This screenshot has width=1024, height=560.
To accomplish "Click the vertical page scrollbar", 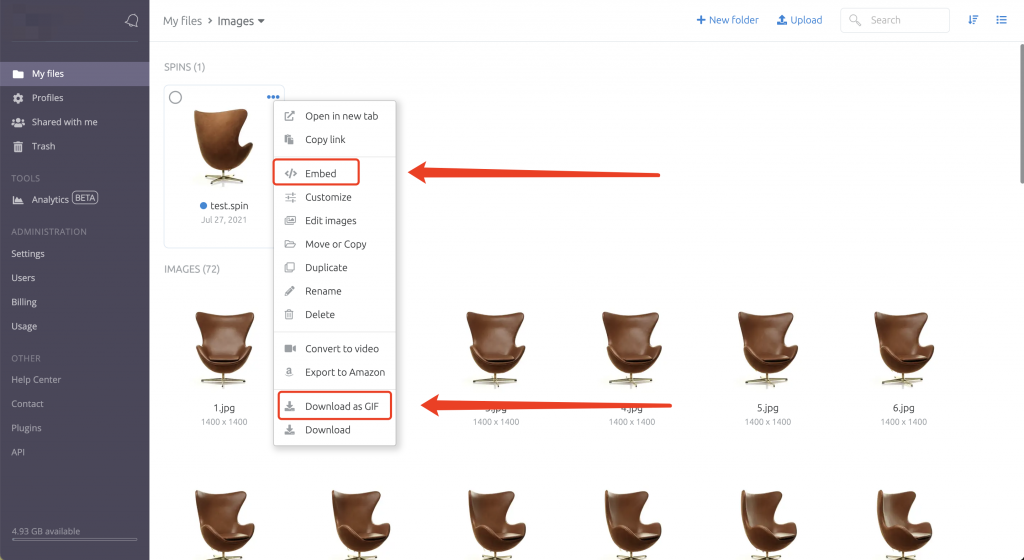I will click(1021, 114).
